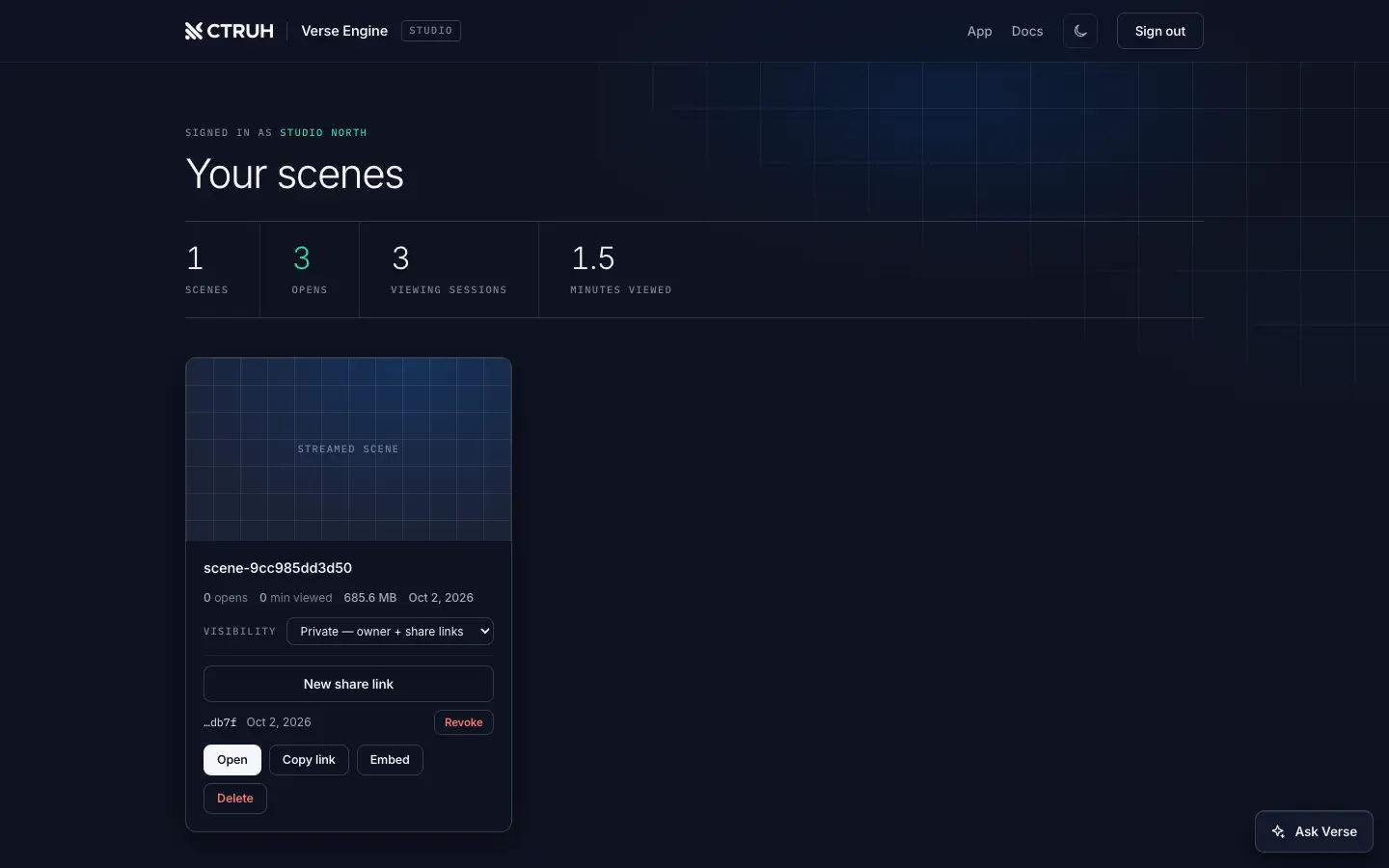Click the 685.6 MB file size
The width and height of the screenshot is (1389, 868).
point(370,598)
